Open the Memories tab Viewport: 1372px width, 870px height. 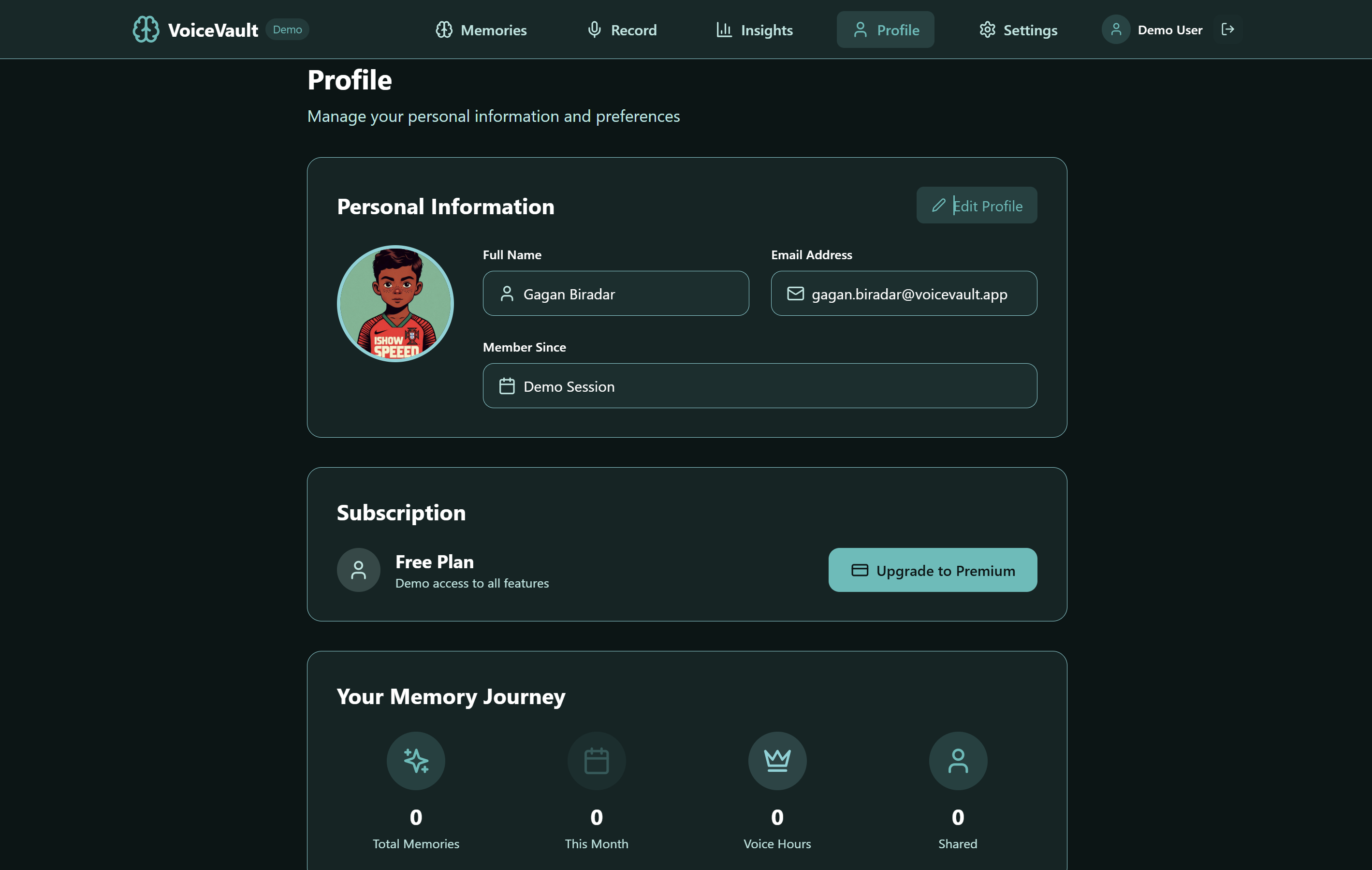(482, 29)
